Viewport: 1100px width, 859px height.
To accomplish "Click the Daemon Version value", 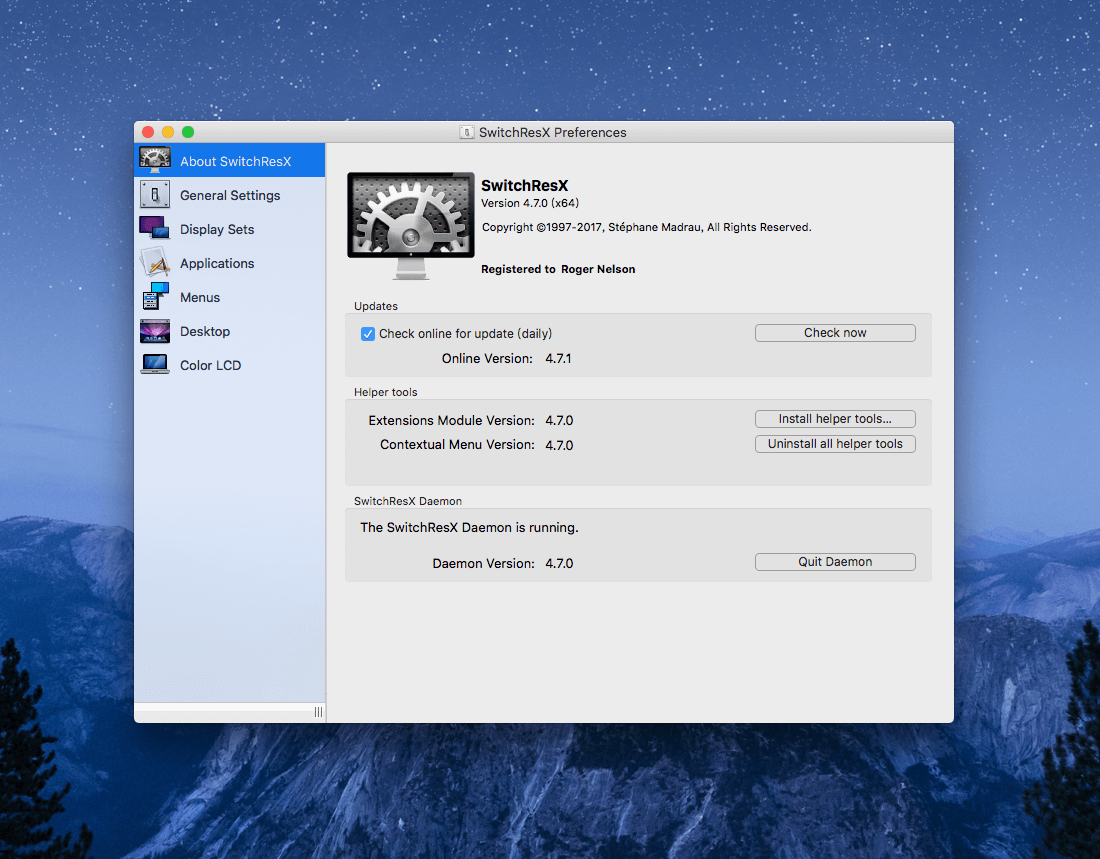I will (x=559, y=564).
